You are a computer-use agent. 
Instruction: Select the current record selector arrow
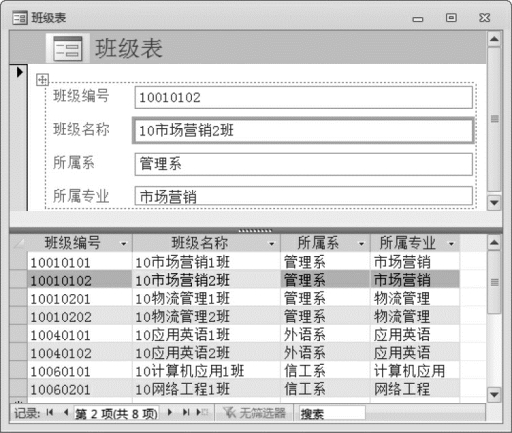point(19,72)
